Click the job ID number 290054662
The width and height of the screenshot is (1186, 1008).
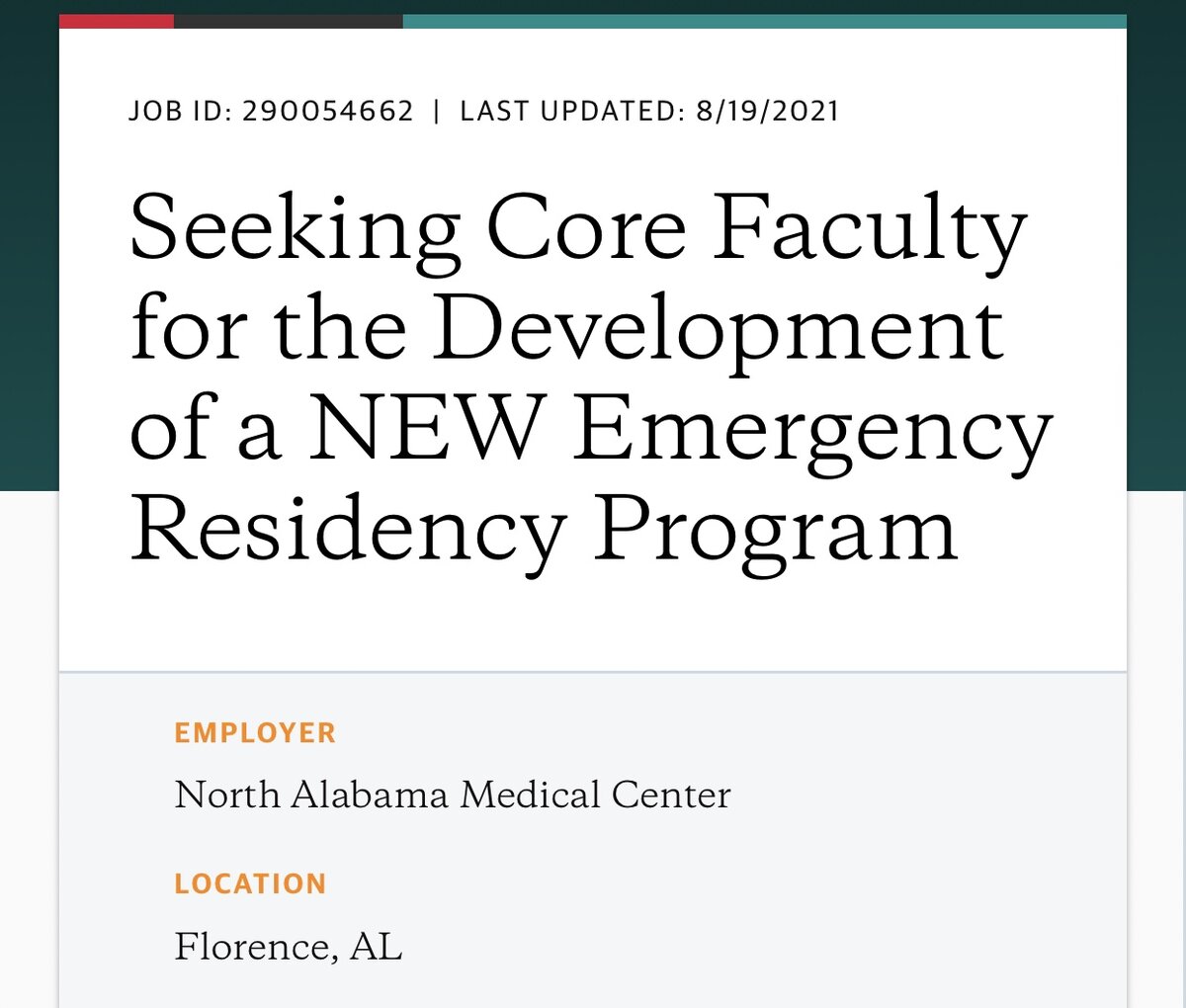[327, 111]
